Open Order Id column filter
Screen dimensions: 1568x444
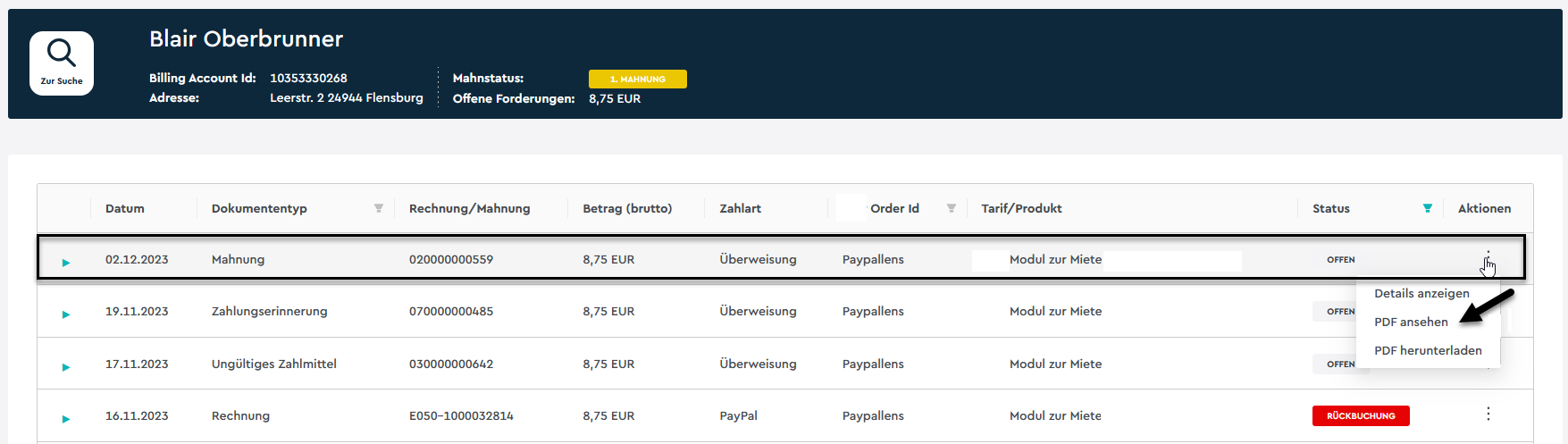952,208
